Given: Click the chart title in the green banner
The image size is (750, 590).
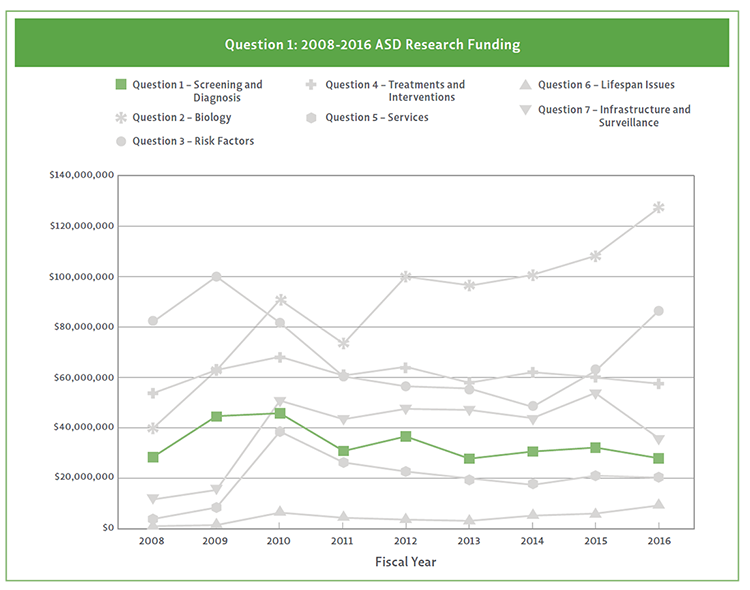Looking at the screenshot, I should pos(372,45).
